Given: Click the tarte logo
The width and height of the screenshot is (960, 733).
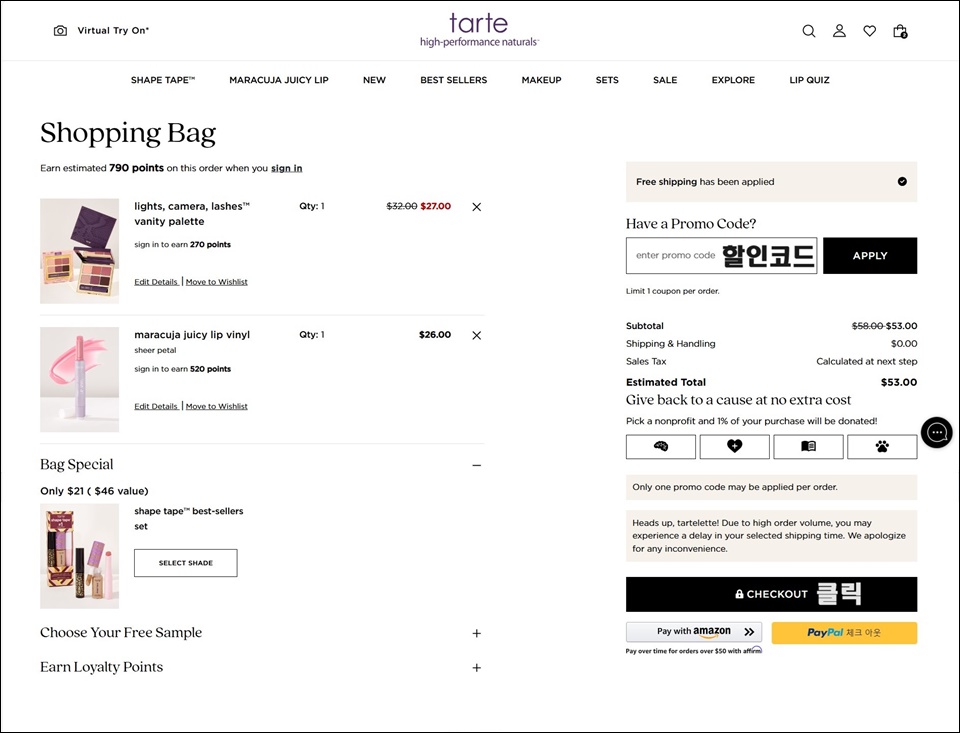Looking at the screenshot, I should [479, 30].
